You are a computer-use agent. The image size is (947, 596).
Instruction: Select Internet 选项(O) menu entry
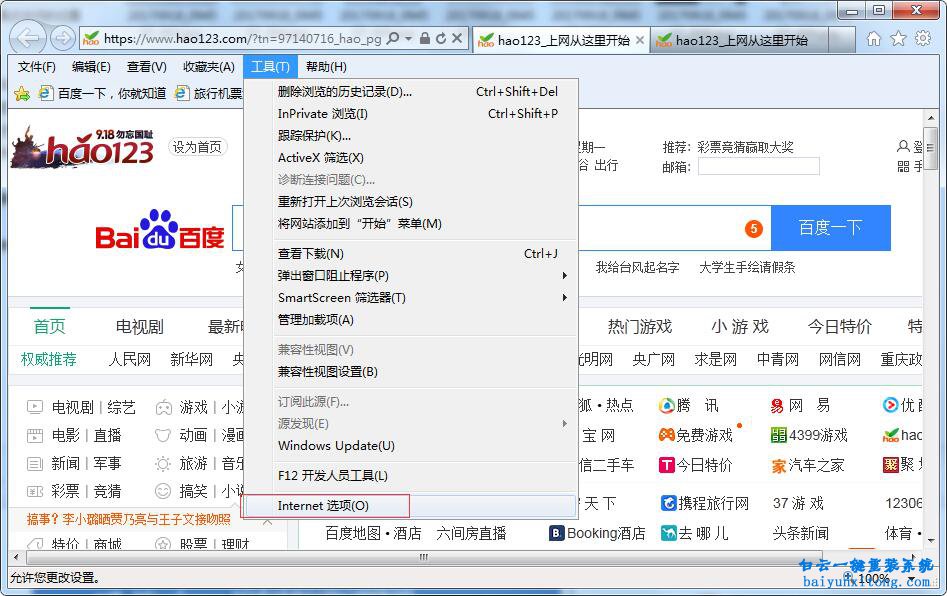410,505
